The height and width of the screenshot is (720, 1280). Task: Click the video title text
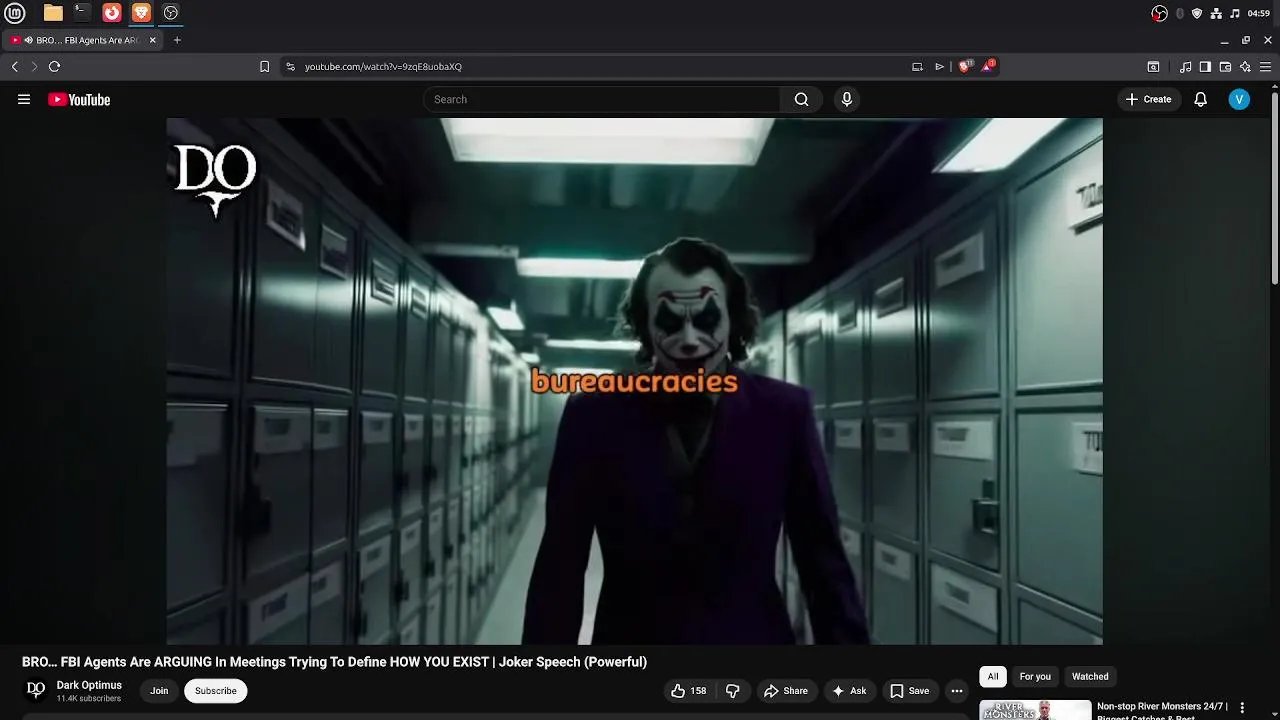tap(334, 662)
